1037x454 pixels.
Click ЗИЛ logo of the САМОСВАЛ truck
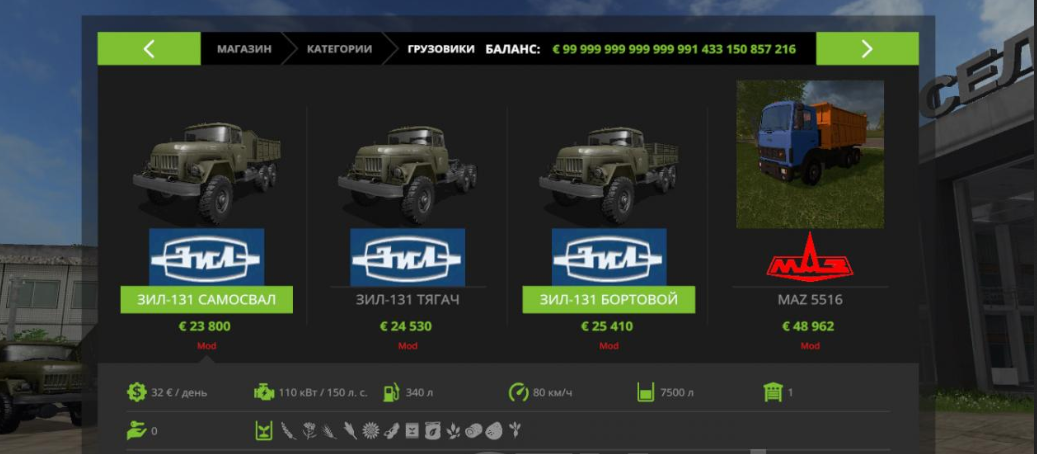(x=206, y=257)
